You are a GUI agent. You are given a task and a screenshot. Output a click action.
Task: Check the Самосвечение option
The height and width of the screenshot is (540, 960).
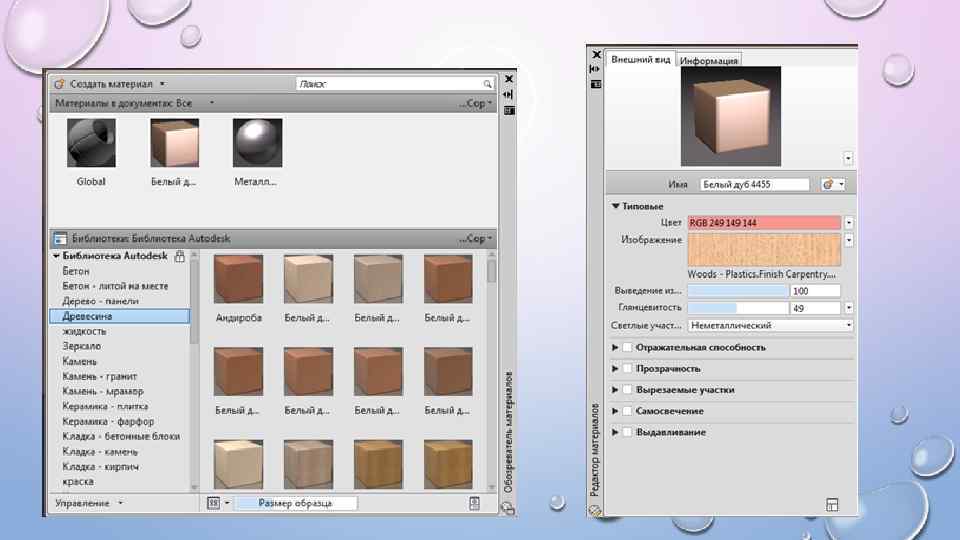pos(627,411)
